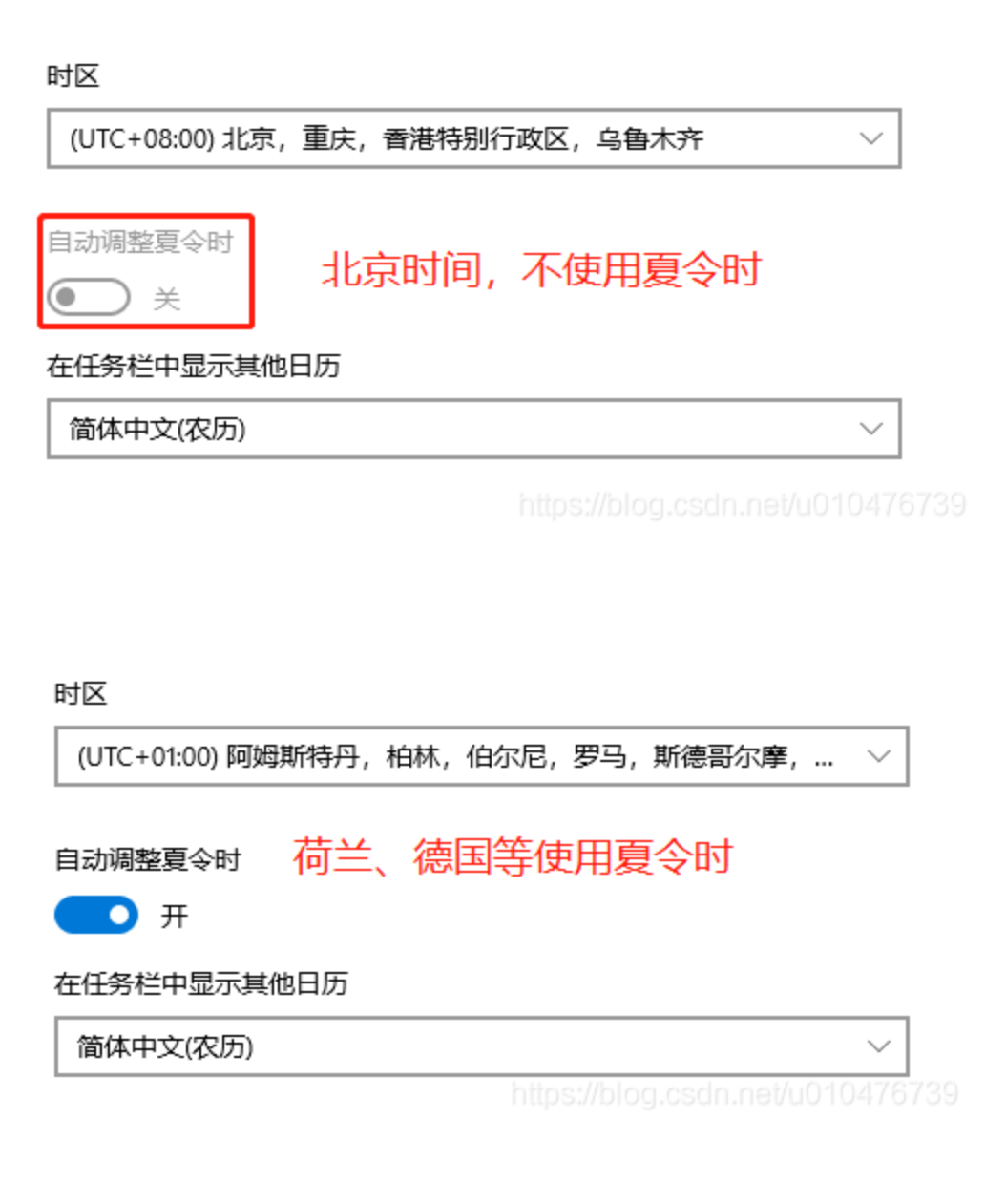Click the chevron arrow on the UTC+01:00 dropdown
This screenshot has width=985, height=1204.
tap(878, 756)
